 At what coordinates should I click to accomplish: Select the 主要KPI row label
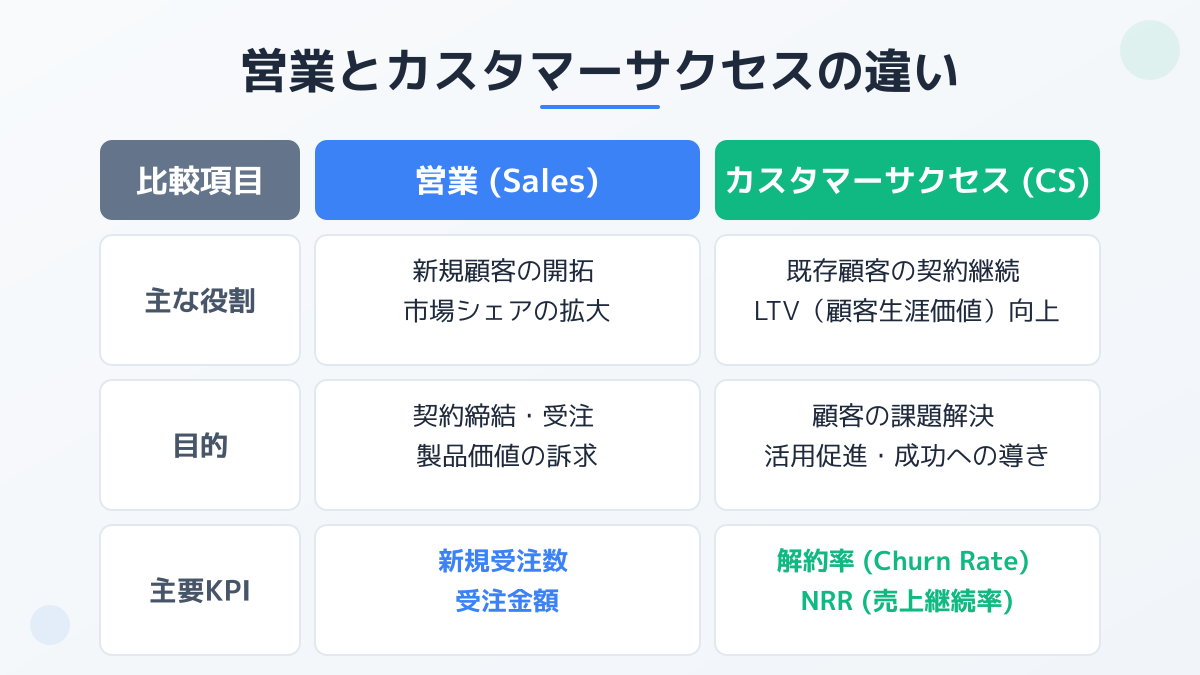(x=200, y=590)
